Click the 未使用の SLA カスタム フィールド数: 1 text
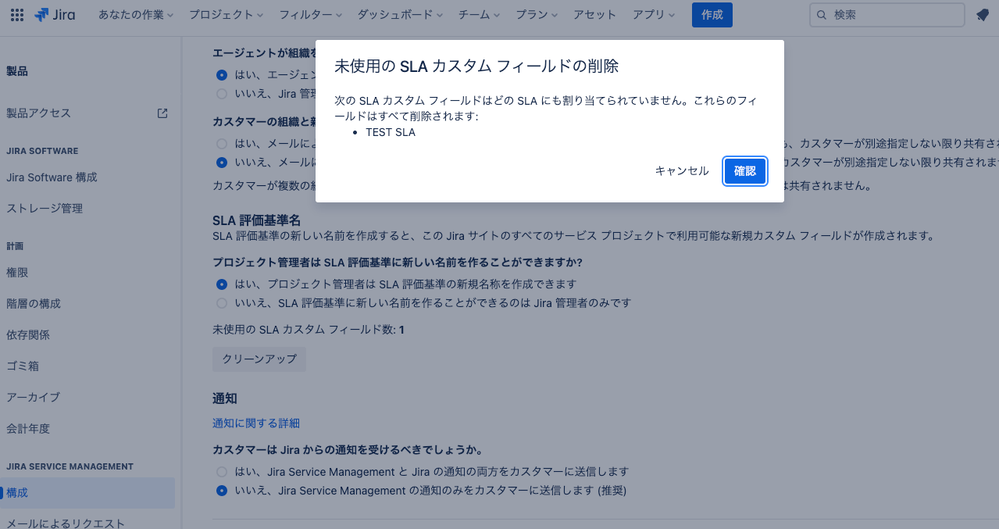Screen dimensions: 999x529 click(308, 330)
